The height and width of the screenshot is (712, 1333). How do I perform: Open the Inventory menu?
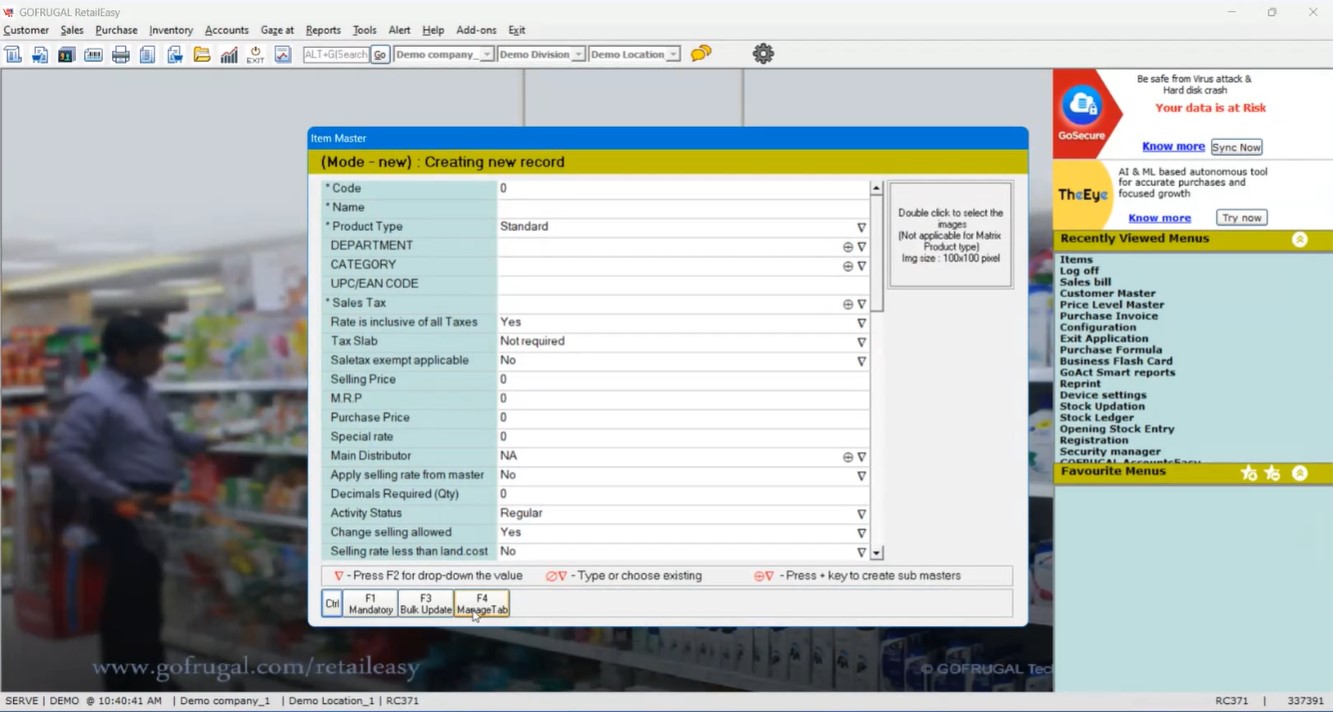(171, 30)
